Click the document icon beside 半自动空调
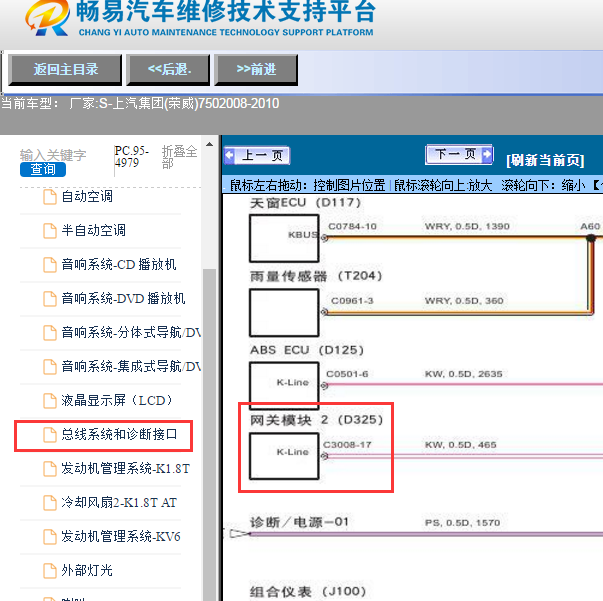Viewport: 603px width, 601px height. [x=50, y=231]
